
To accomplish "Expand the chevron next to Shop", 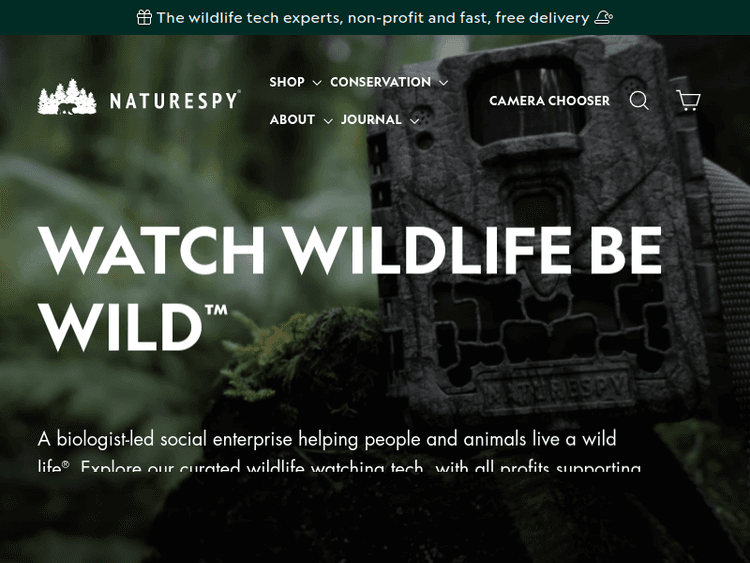I will click(x=317, y=83).
